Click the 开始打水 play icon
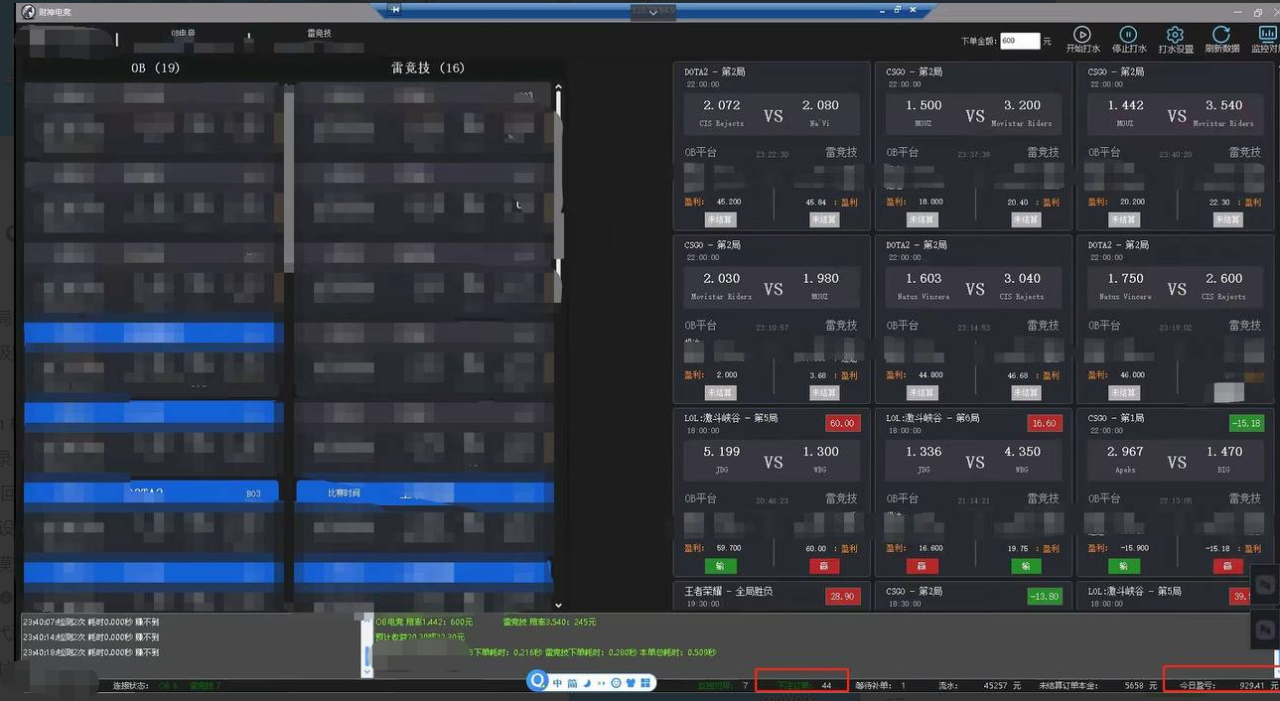The width and height of the screenshot is (1280, 701). [x=1082, y=35]
